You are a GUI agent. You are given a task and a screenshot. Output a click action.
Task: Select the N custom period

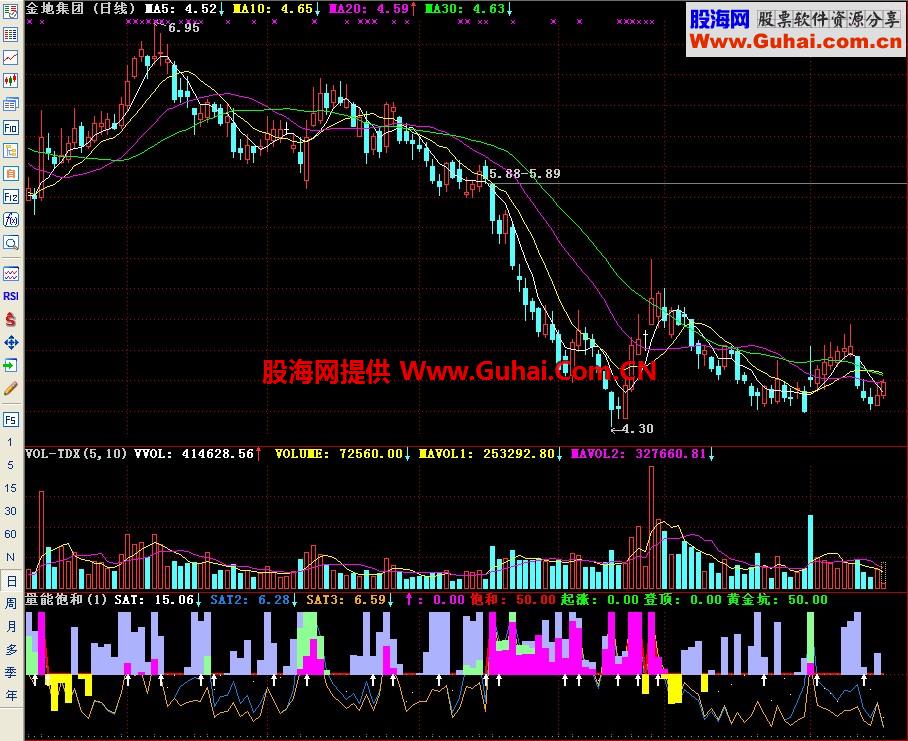pyautogui.click(x=10, y=557)
